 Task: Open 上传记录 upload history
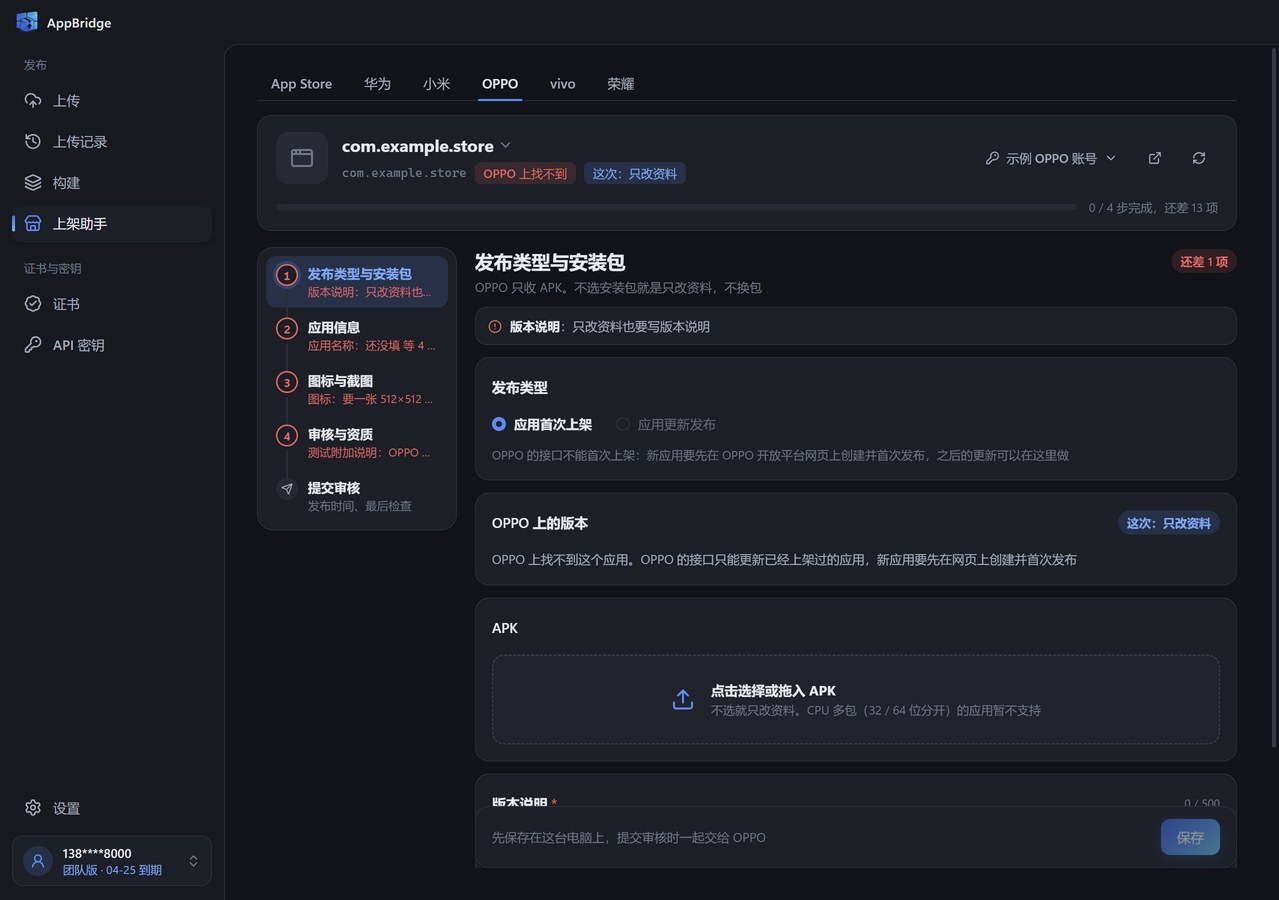pos(112,142)
